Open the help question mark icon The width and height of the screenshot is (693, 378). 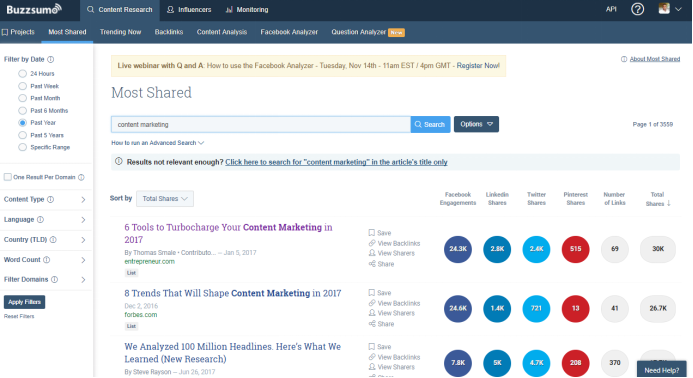[637, 9]
